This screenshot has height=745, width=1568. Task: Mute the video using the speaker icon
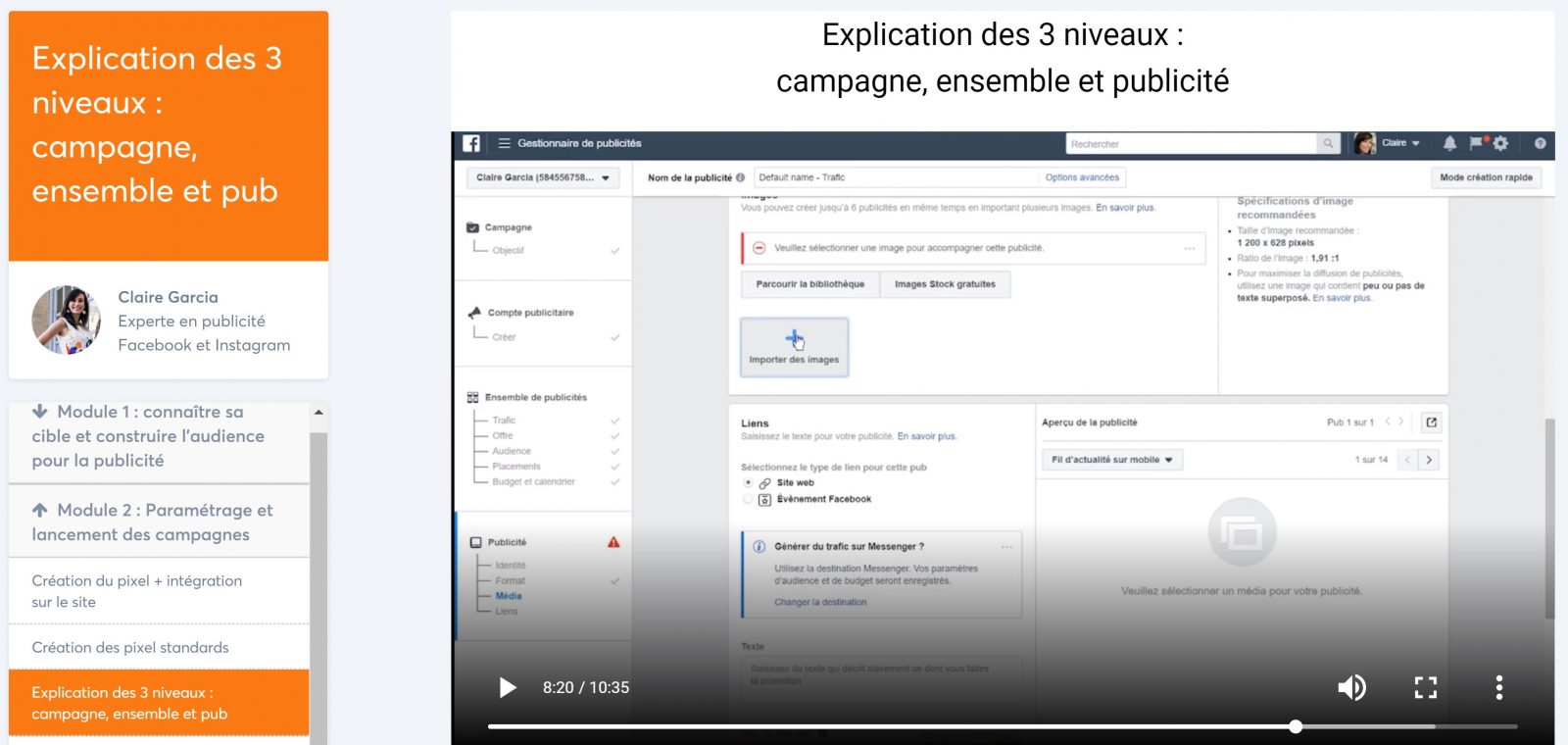(1352, 688)
